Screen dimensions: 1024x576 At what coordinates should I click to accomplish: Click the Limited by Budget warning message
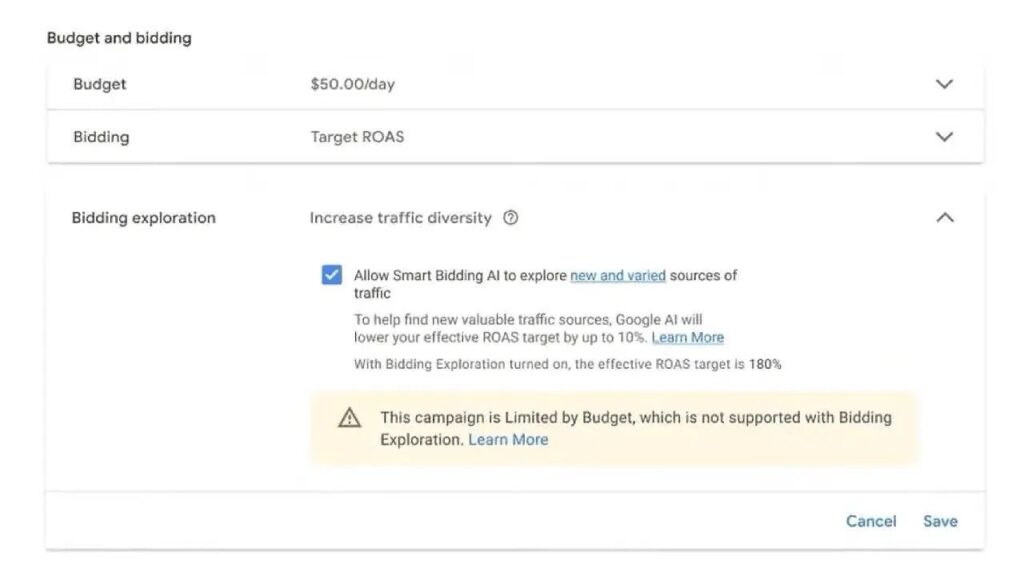[636, 428]
